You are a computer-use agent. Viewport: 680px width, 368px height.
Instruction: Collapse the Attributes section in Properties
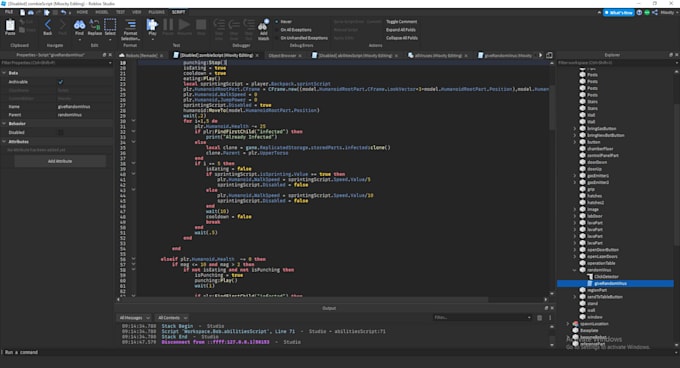coord(4,142)
